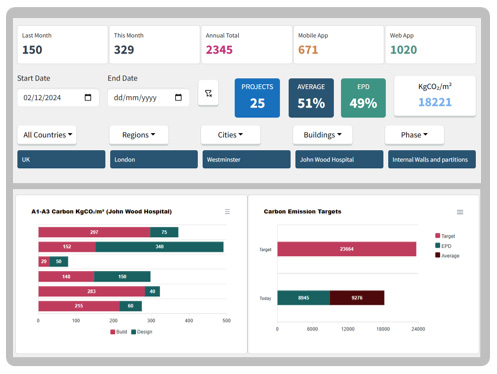Click the Design bar segment labeled 40
The image size is (497, 374).
(x=152, y=291)
